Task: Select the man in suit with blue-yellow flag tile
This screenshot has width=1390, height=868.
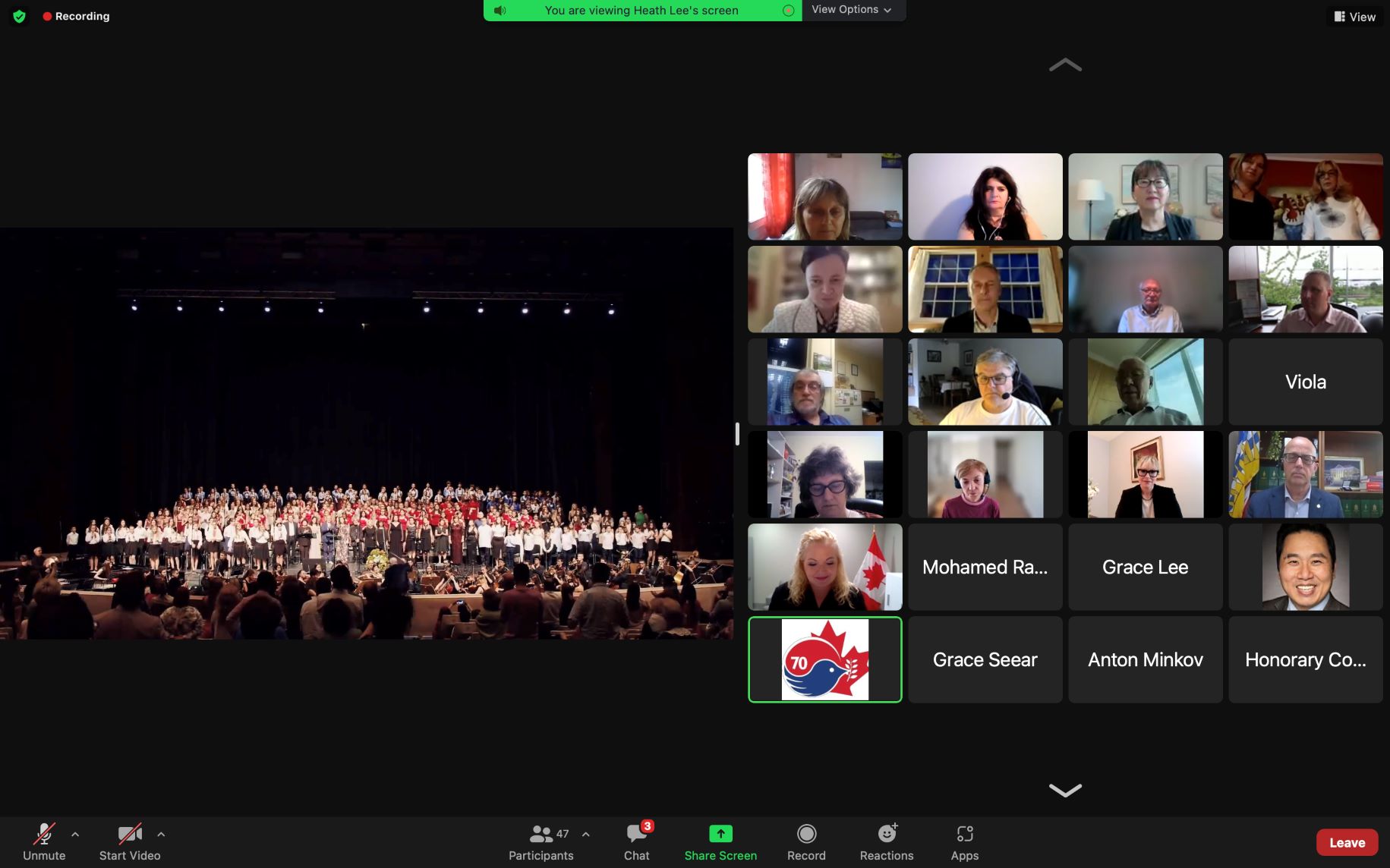Action: [1306, 474]
